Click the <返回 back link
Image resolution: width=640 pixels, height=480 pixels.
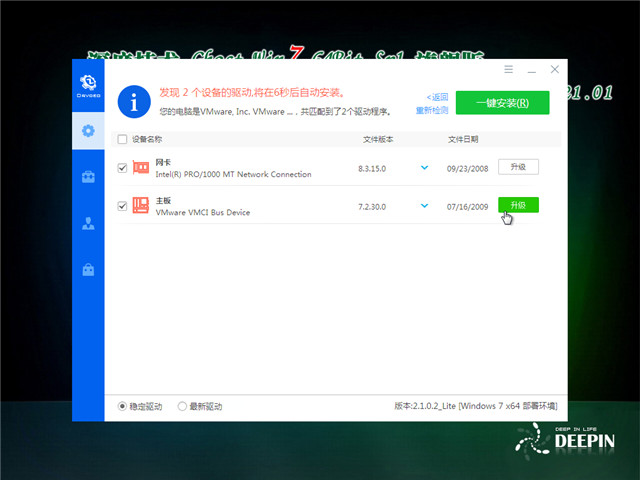[x=437, y=97]
